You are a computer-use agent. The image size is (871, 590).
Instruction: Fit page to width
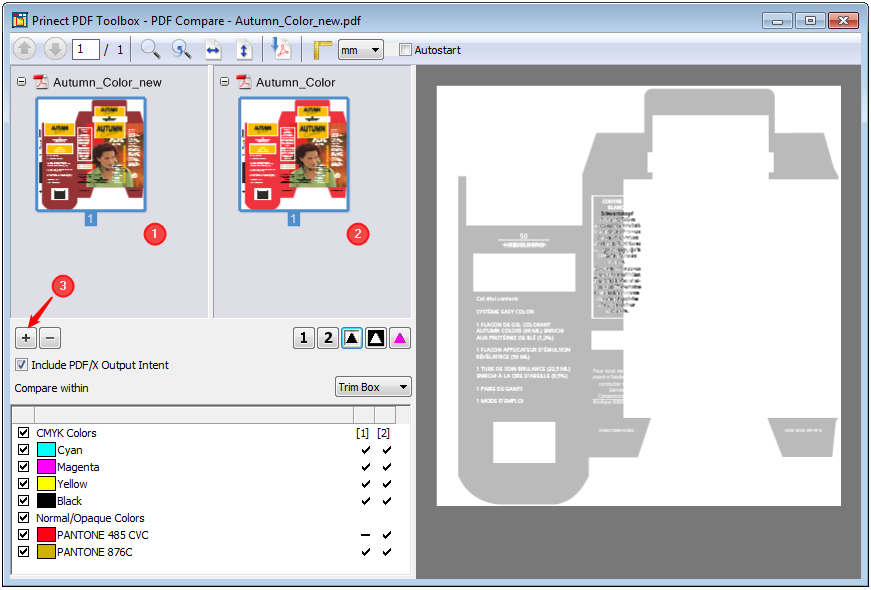pos(213,49)
